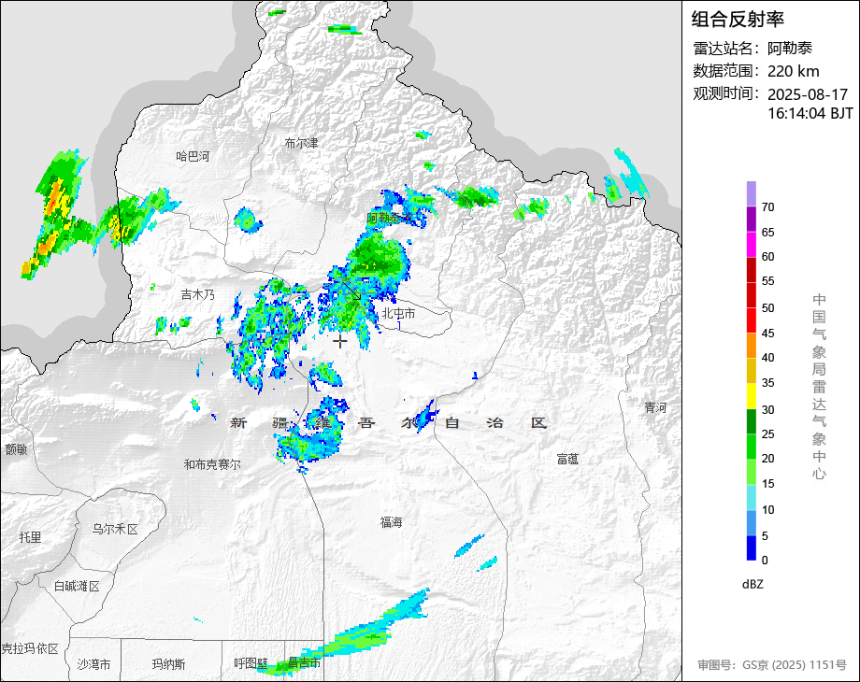Click the 白碱滩区 place label on the map
Screen dimensions: 860x682
[x=77, y=587]
